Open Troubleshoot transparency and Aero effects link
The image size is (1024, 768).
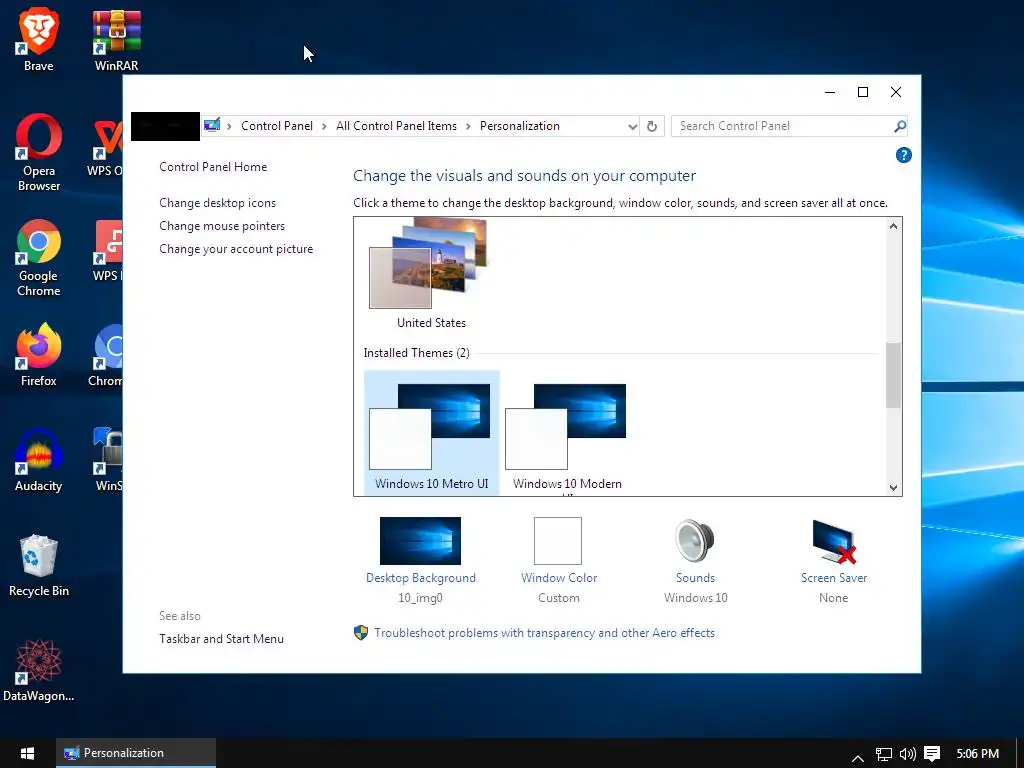click(x=544, y=633)
